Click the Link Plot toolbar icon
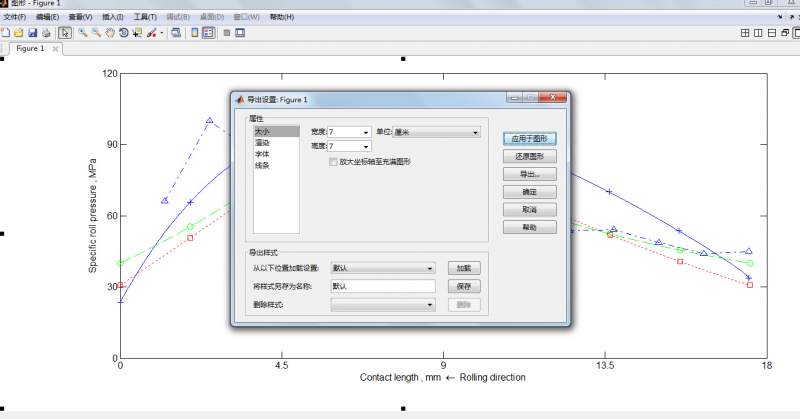This screenshot has width=800, height=419. click(176, 33)
